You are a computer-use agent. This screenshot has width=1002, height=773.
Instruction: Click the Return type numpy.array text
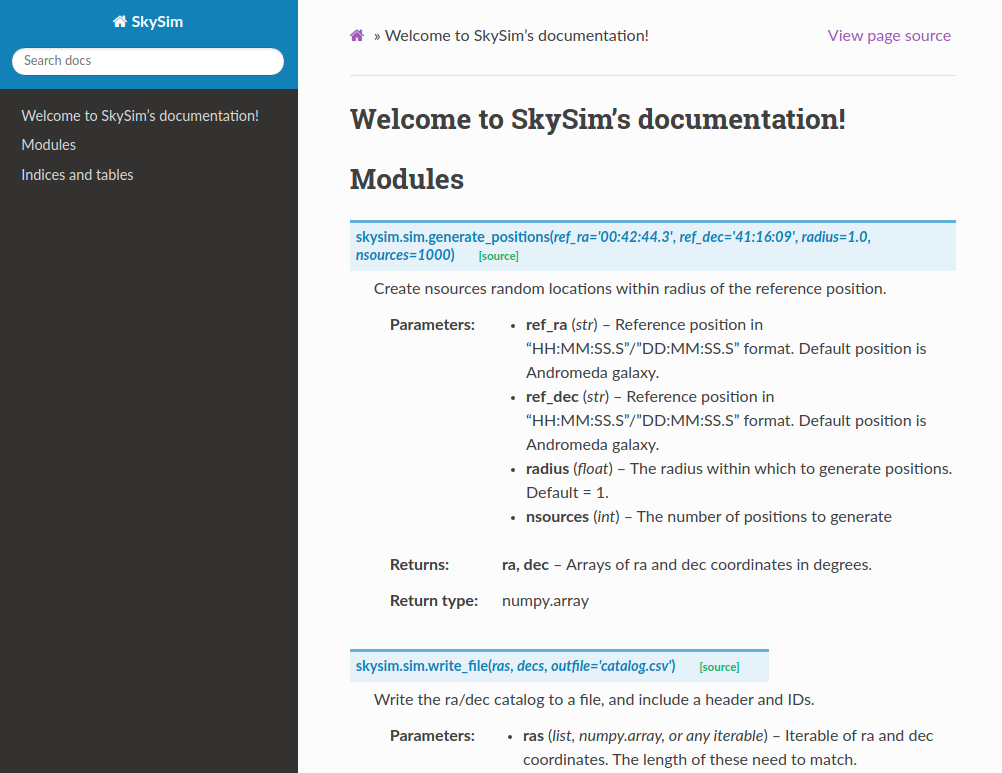[545, 600]
